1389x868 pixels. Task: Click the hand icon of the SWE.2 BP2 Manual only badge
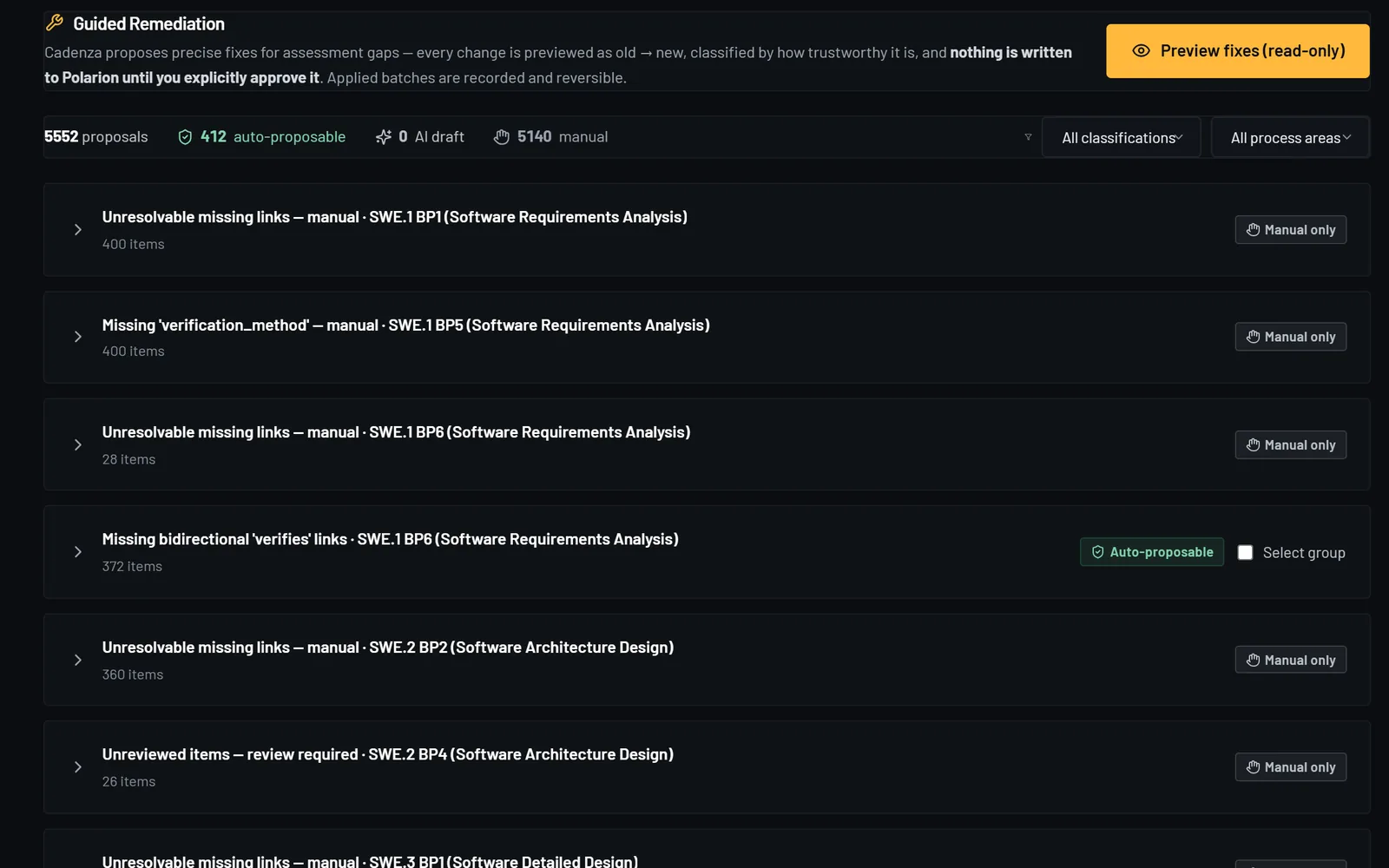tap(1253, 661)
